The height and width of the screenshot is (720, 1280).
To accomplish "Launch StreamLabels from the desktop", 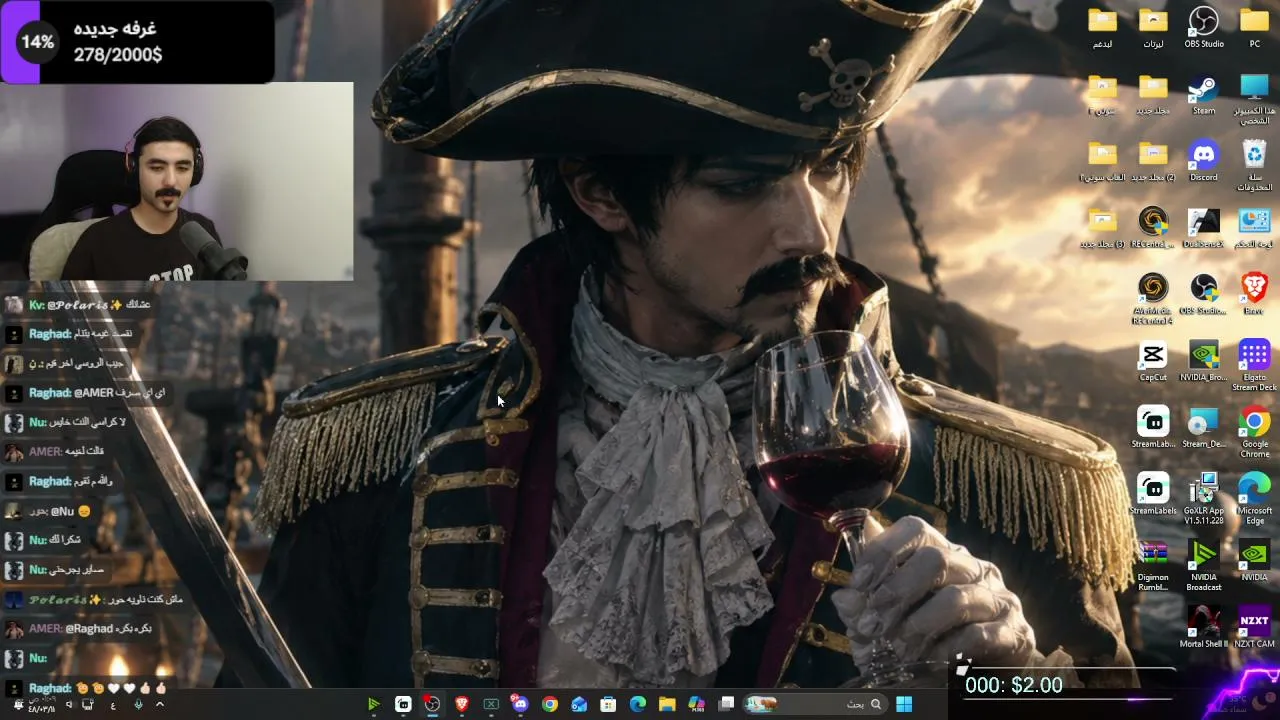I will click(x=1152, y=494).
